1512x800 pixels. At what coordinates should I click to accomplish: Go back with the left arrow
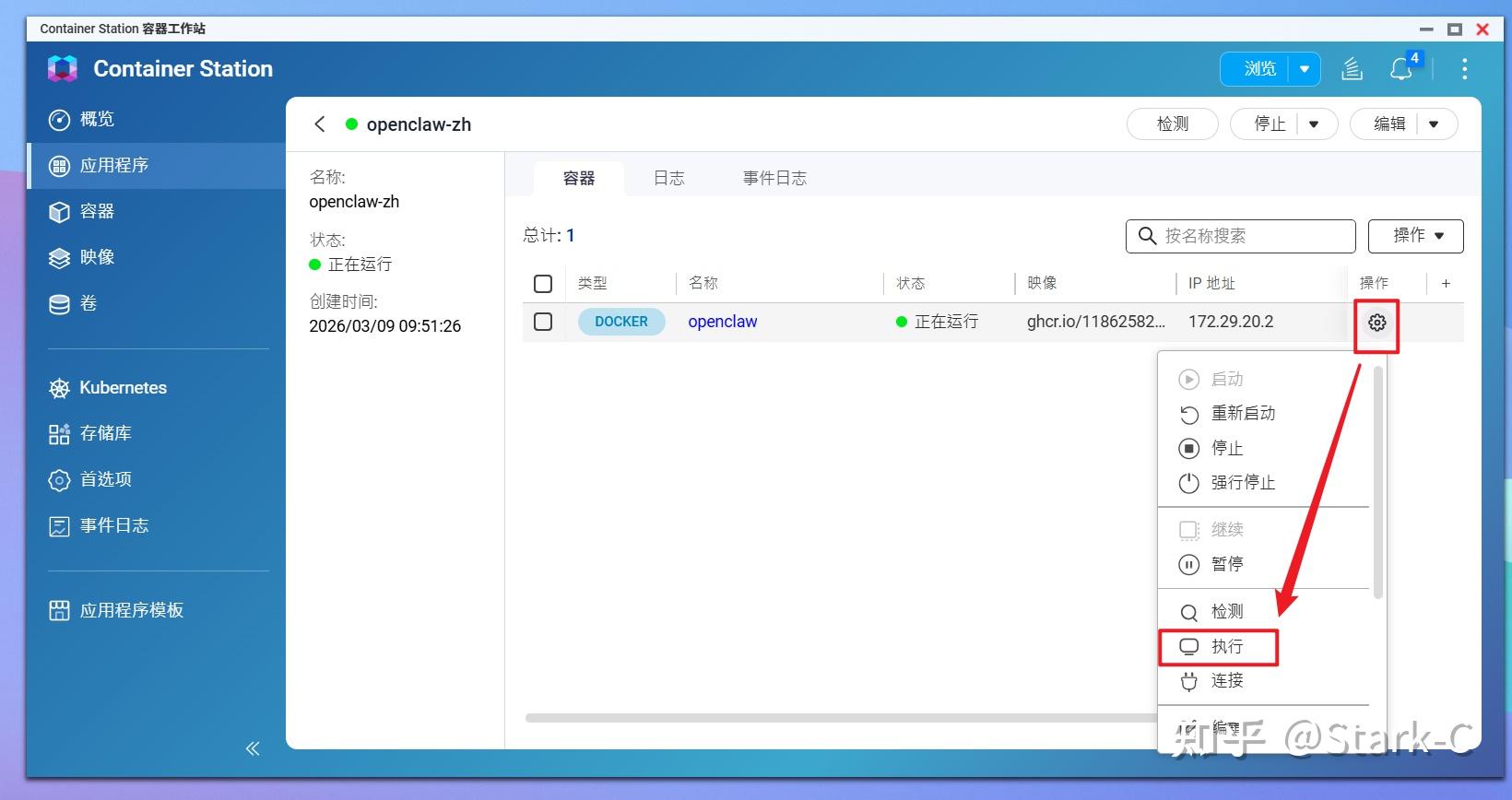pyautogui.click(x=320, y=124)
